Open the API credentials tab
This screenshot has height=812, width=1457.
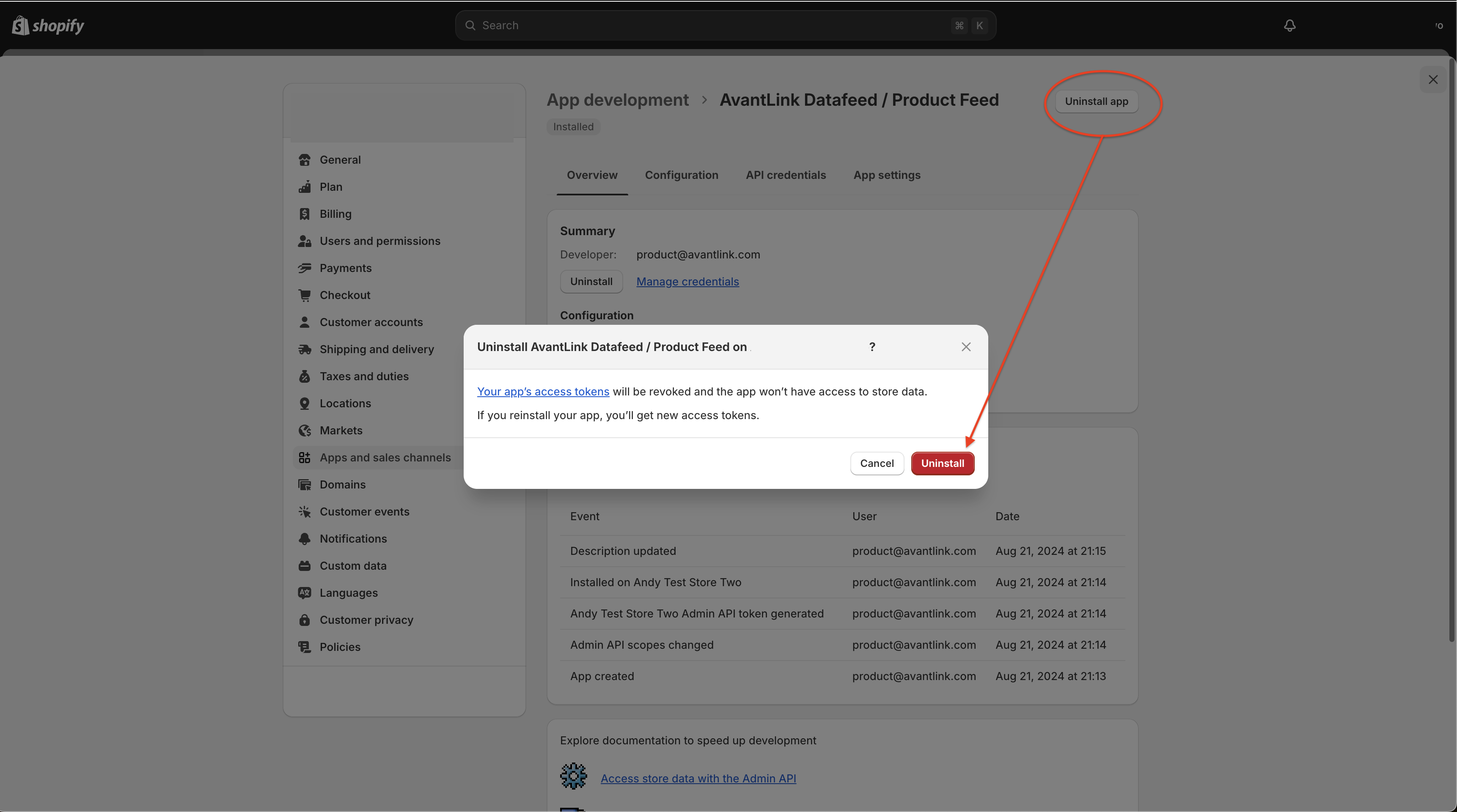tap(785, 175)
